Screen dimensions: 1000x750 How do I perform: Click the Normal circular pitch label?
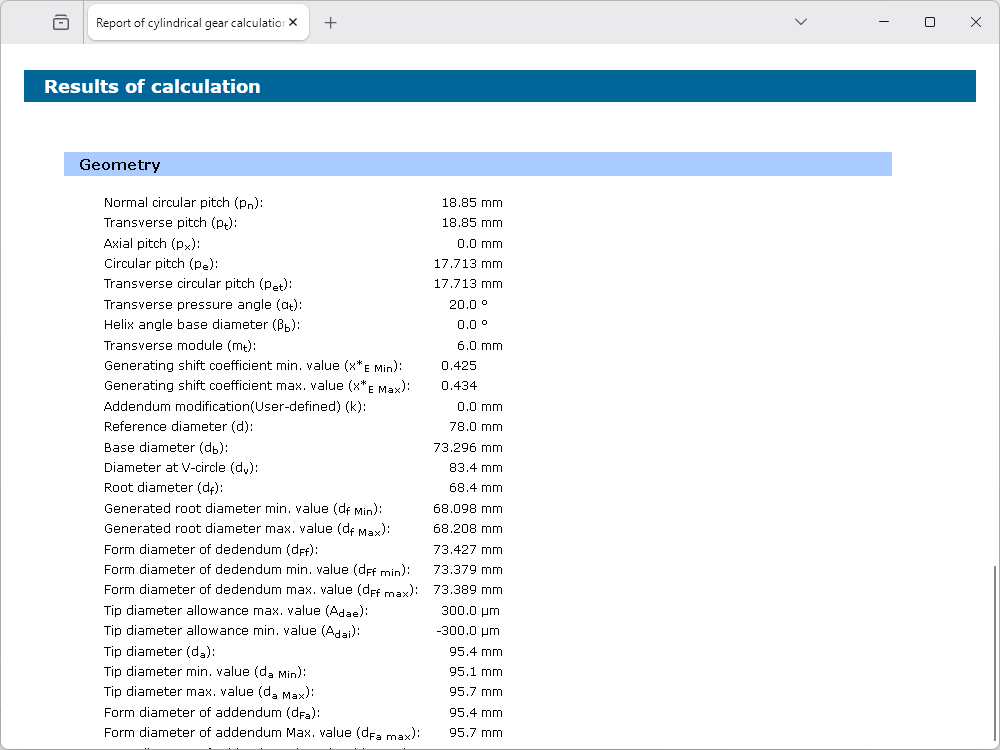pos(183,203)
